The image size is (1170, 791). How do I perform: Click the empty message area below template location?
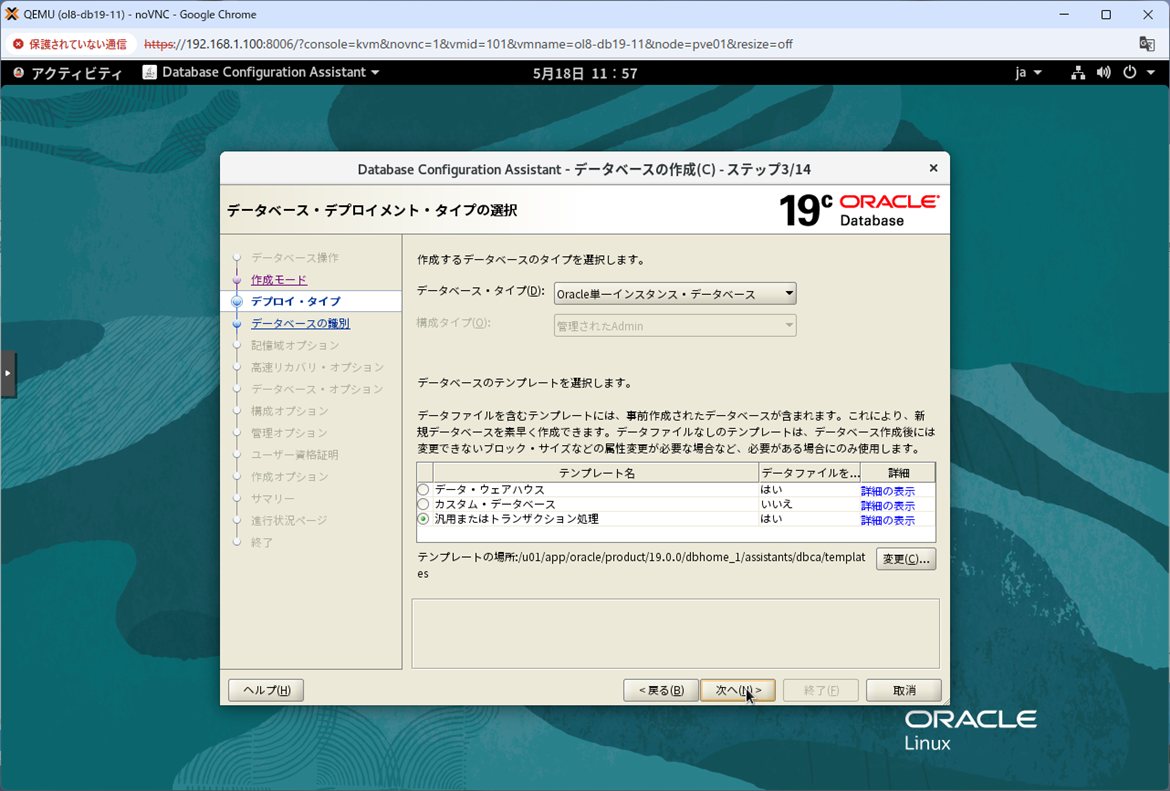675,633
